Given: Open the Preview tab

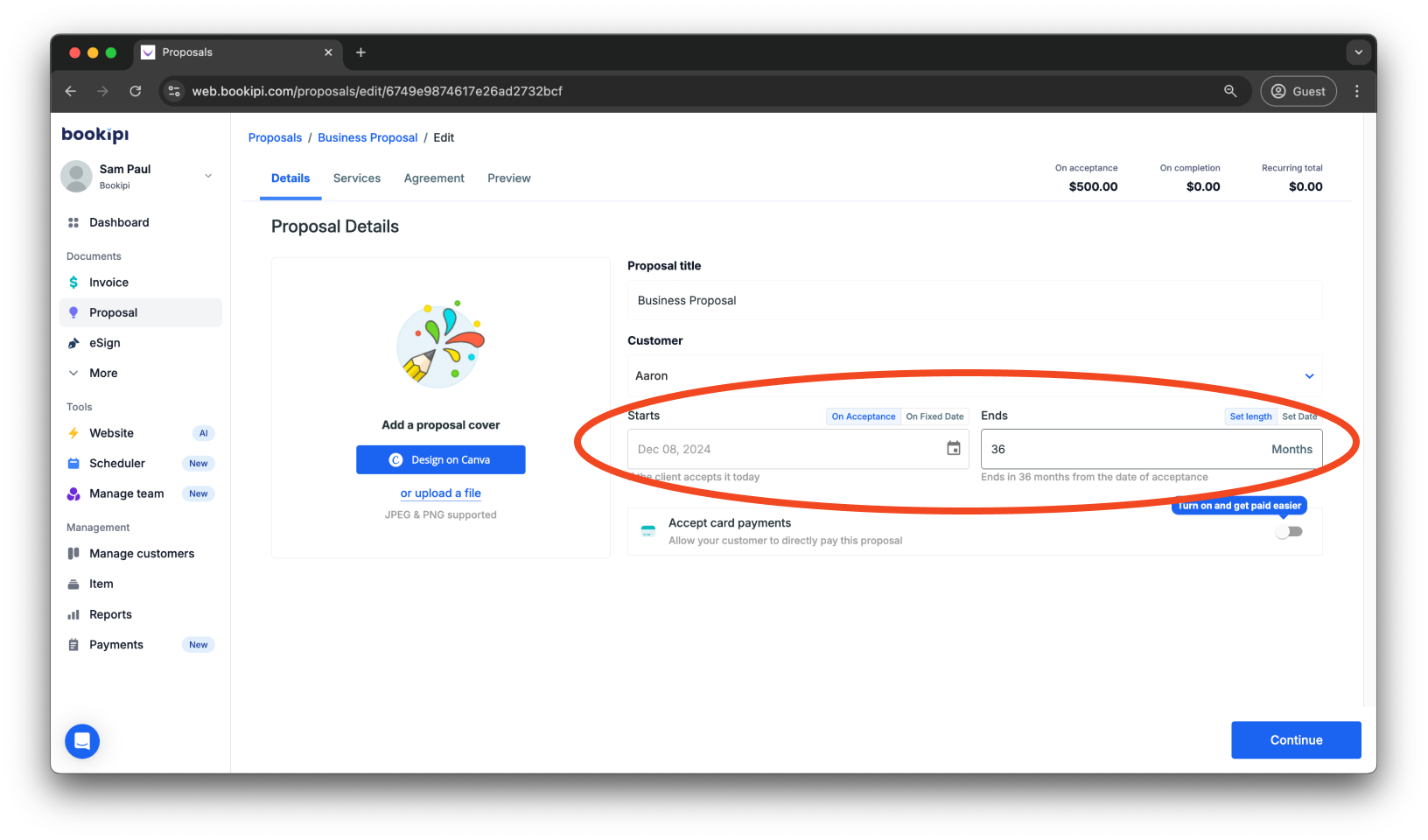Looking at the screenshot, I should (508, 178).
